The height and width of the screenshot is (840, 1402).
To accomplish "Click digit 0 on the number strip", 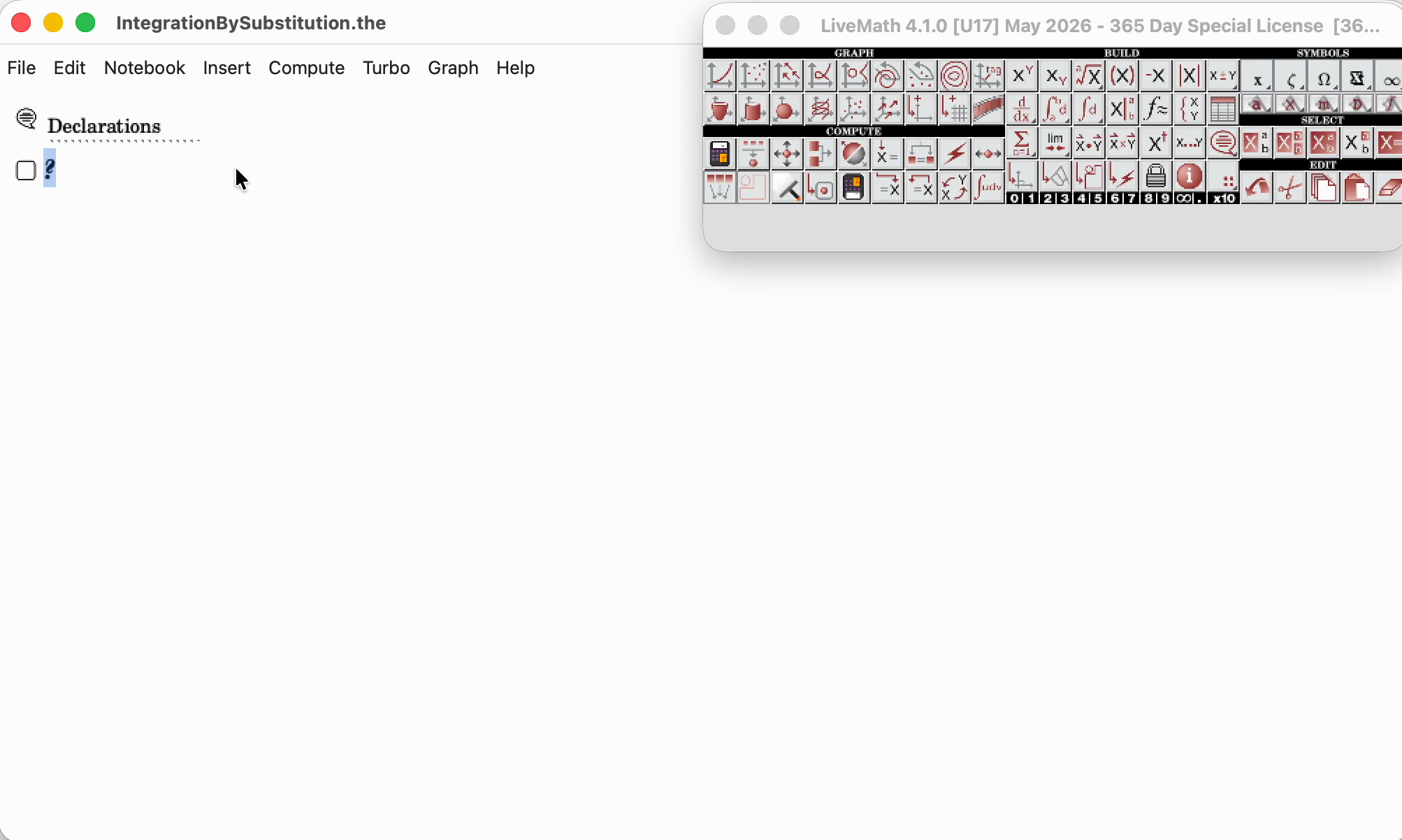I will pos(1014,198).
